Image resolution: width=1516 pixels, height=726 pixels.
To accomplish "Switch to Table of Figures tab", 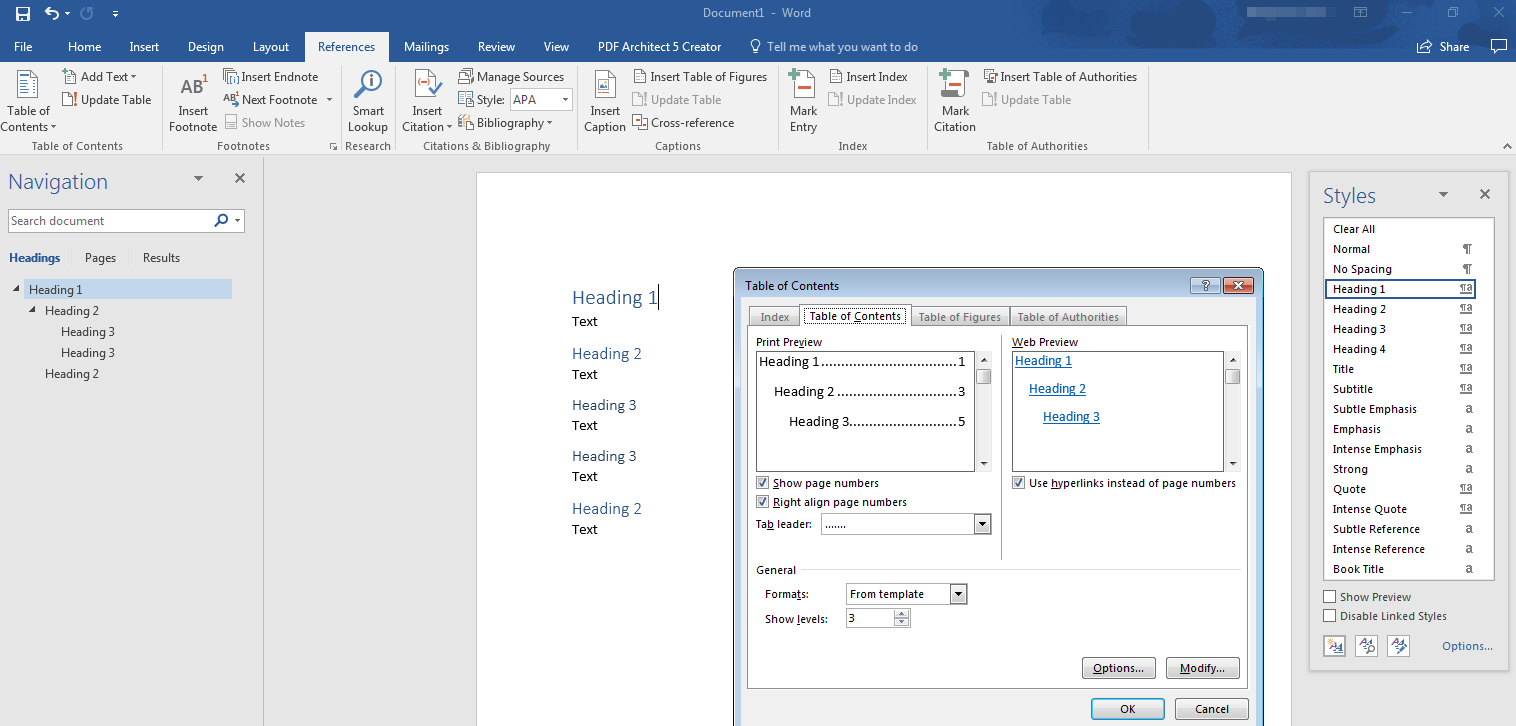I will (959, 317).
